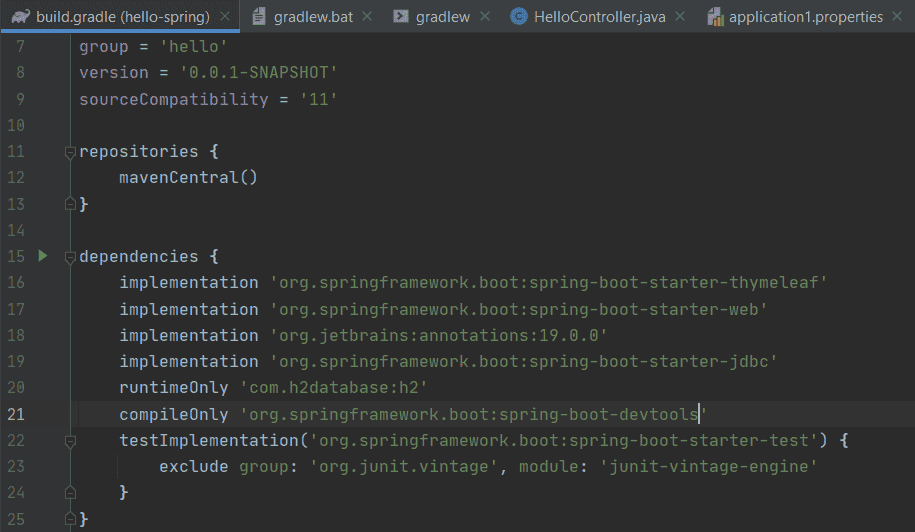915x532 pixels.
Task: Open the gradlew.bat tab
Action: click(313, 17)
